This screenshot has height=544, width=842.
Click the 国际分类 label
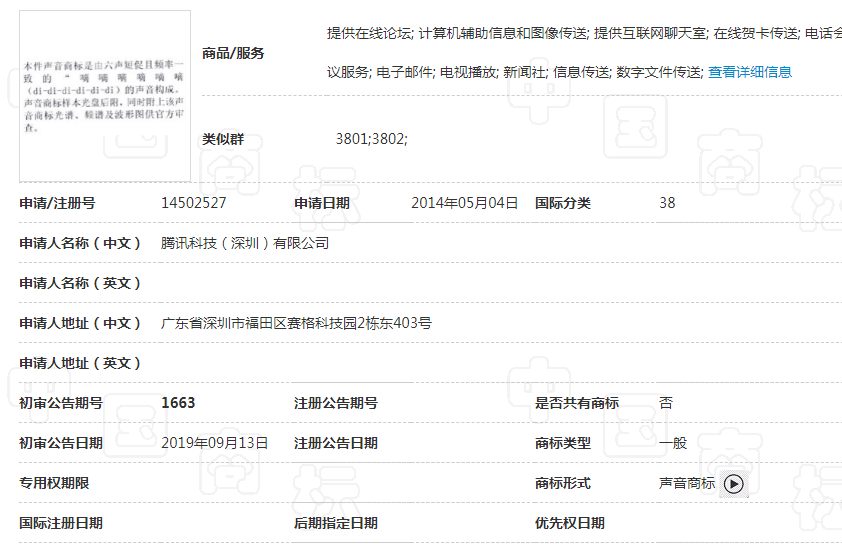pyautogui.click(x=563, y=203)
